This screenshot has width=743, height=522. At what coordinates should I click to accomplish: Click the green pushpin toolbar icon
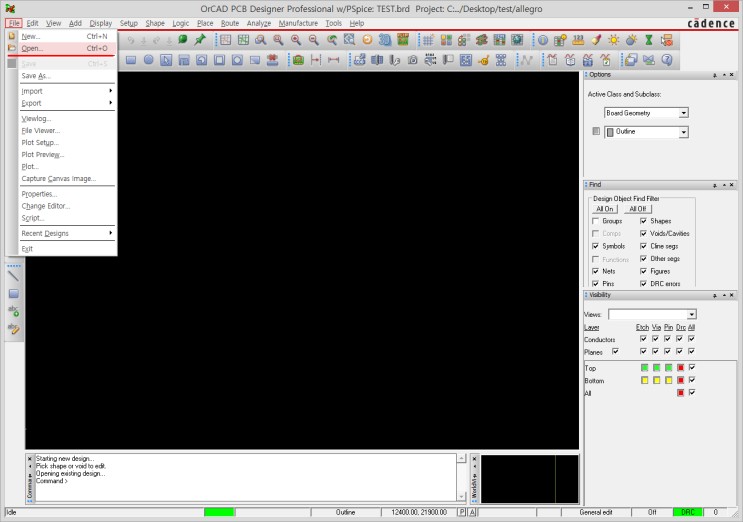tap(200, 40)
